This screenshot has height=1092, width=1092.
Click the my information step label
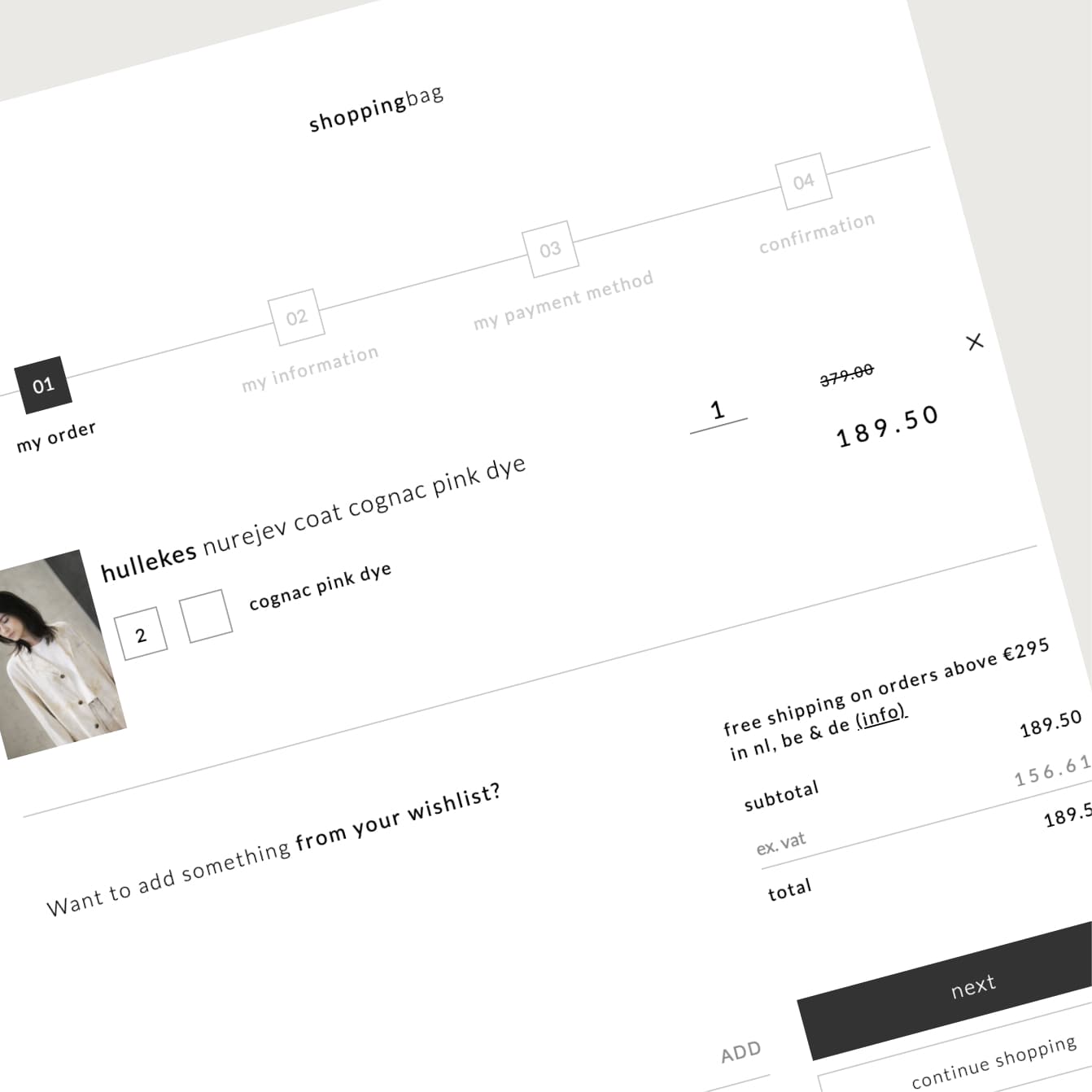pyautogui.click(x=310, y=369)
